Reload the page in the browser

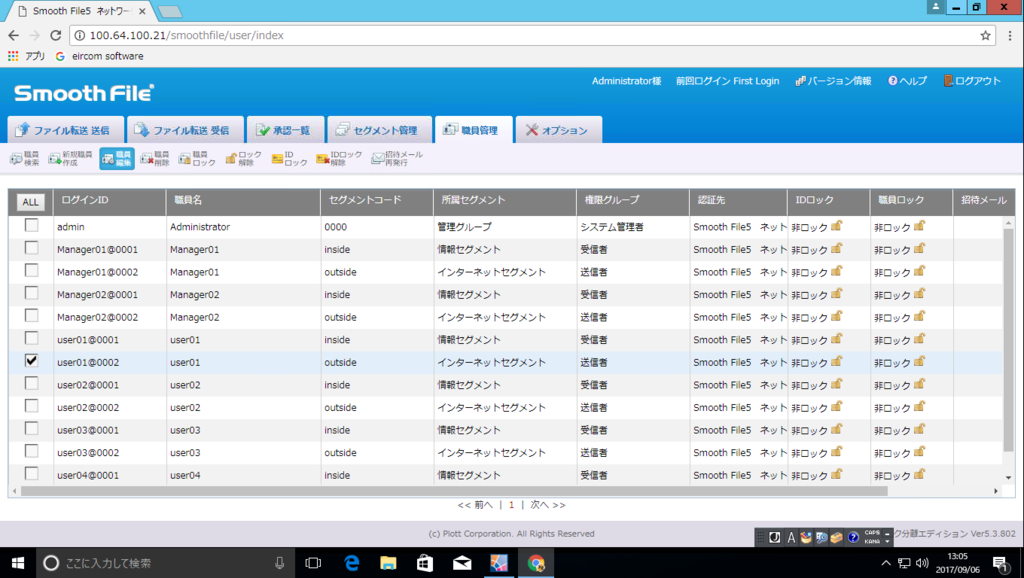[x=56, y=35]
